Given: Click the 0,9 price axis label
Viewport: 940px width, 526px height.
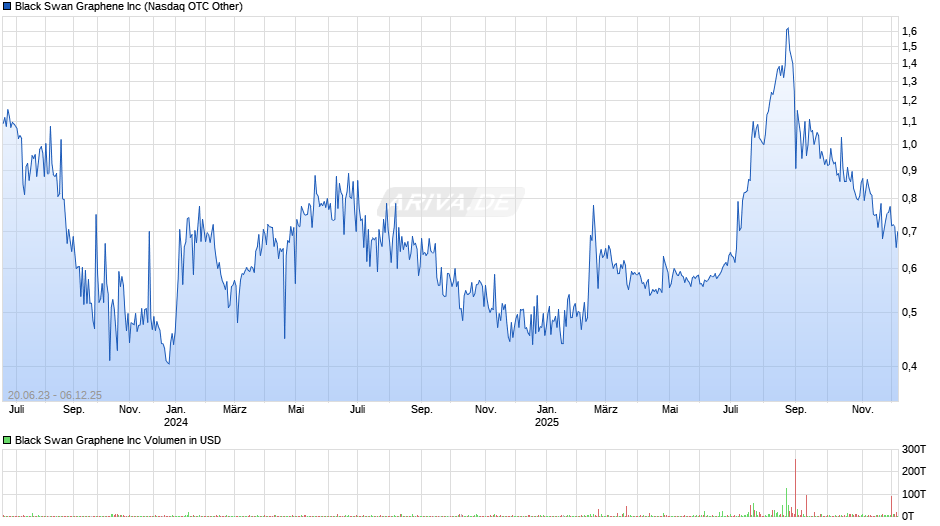Looking at the screenshot, I should click(x=909, y=170).
